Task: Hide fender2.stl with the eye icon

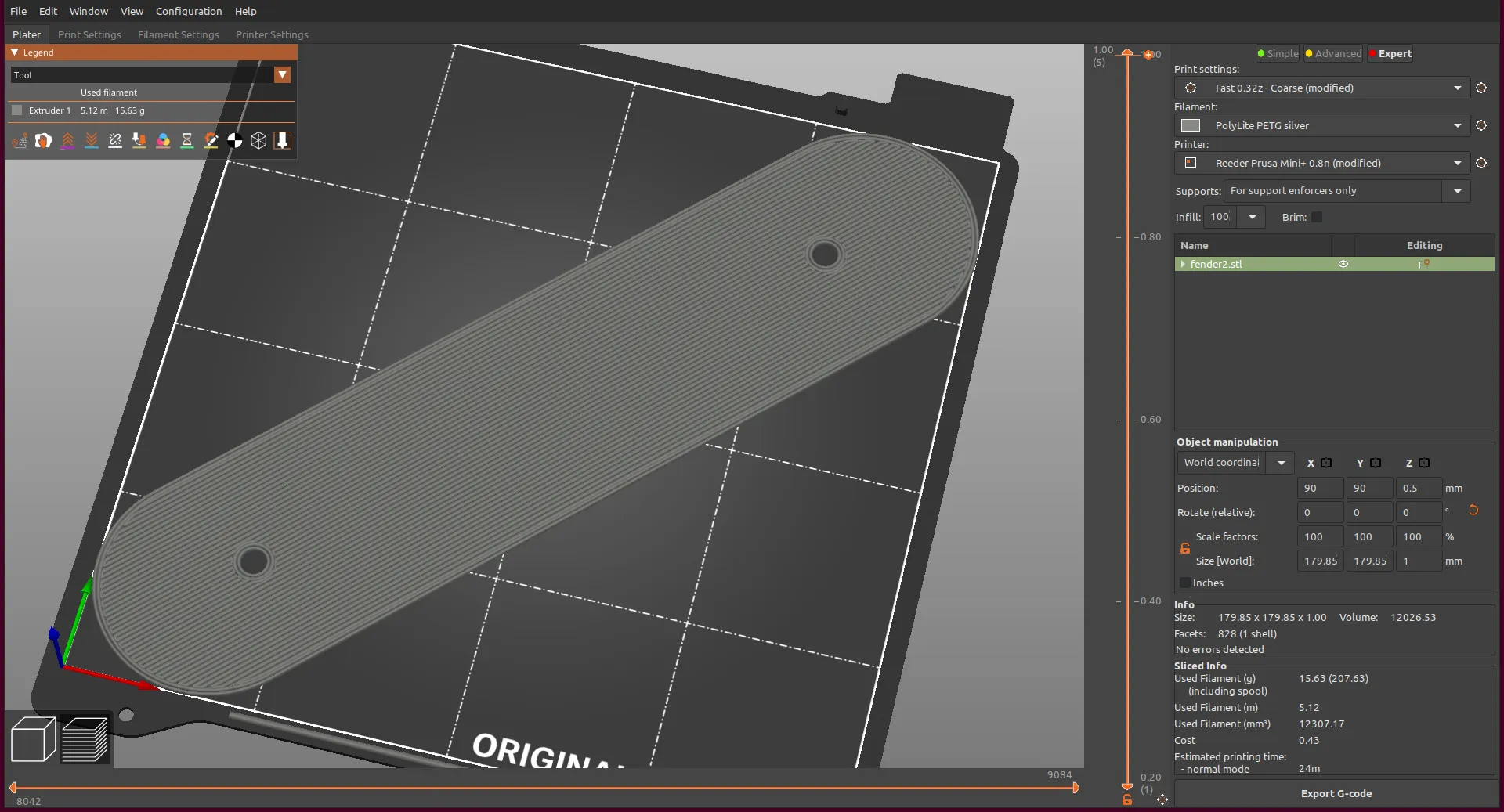Action: (1343, 265)
